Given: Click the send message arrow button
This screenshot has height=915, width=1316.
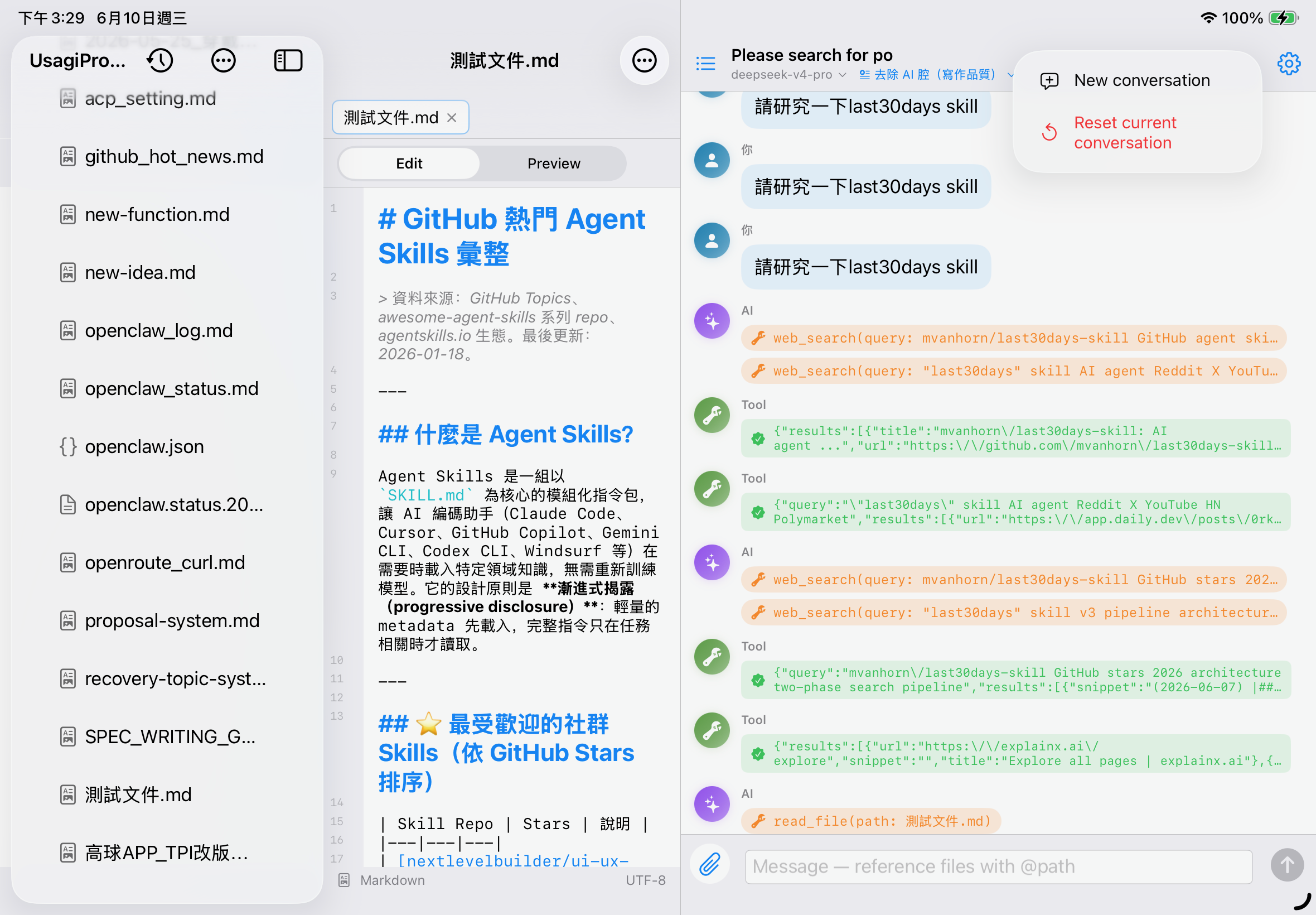Looking at the screenshot, I should 1287,865.
